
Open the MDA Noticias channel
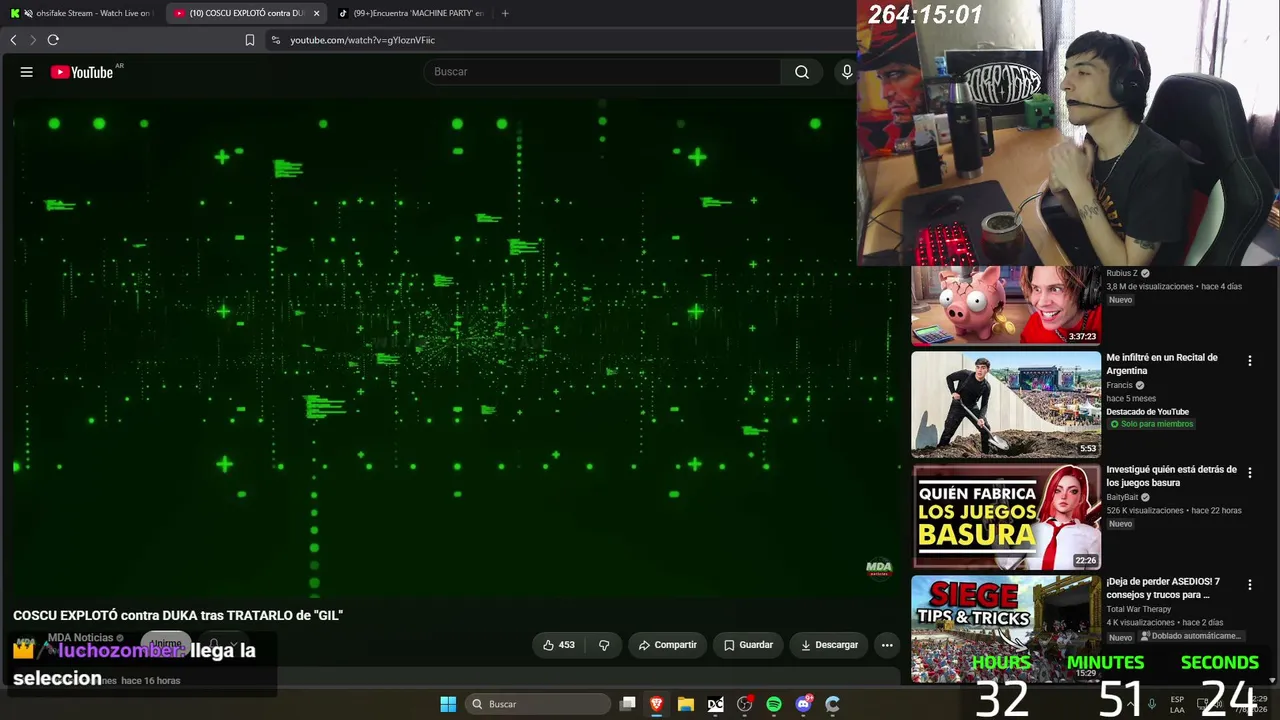pyautogui.click(x=81, y=638)
